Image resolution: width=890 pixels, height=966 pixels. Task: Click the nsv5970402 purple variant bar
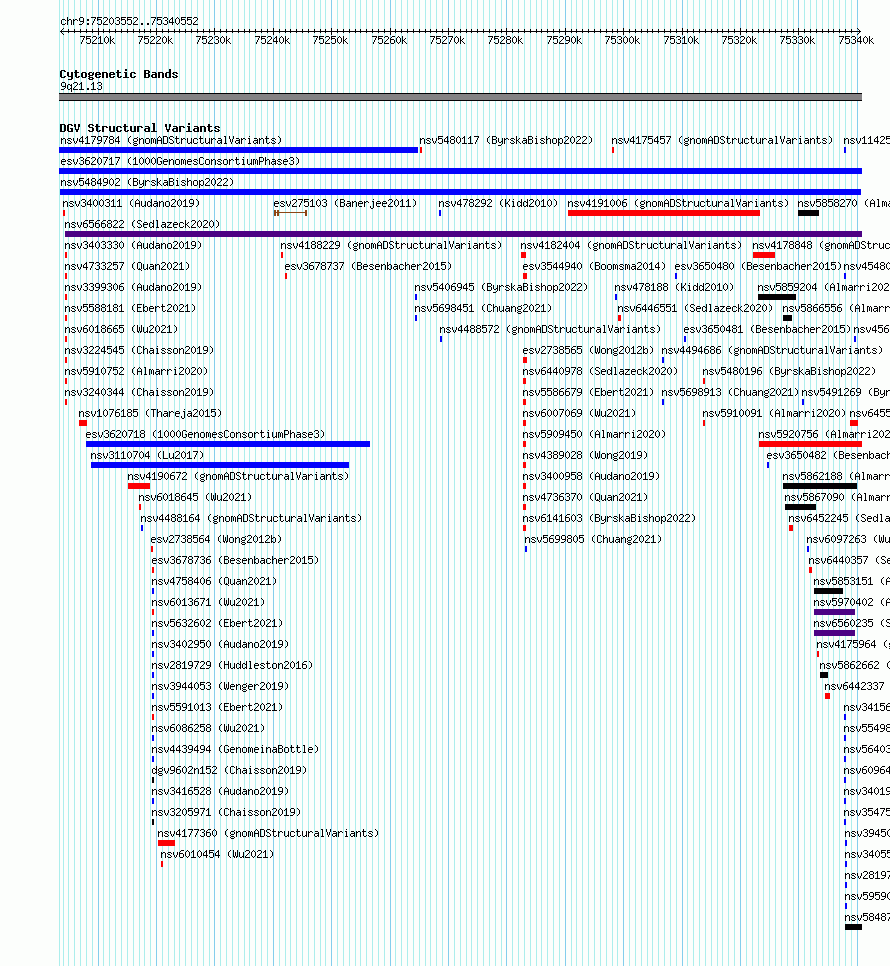835,612
